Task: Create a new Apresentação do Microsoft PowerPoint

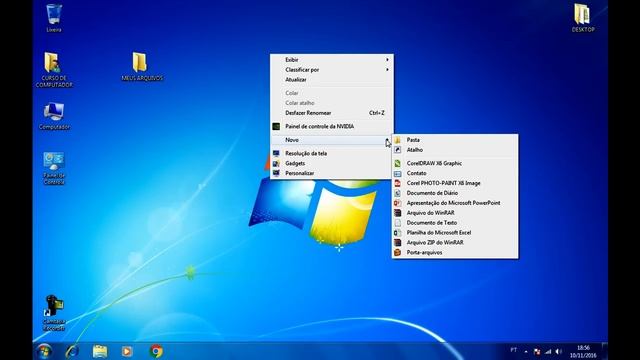Action: (455, 203)
